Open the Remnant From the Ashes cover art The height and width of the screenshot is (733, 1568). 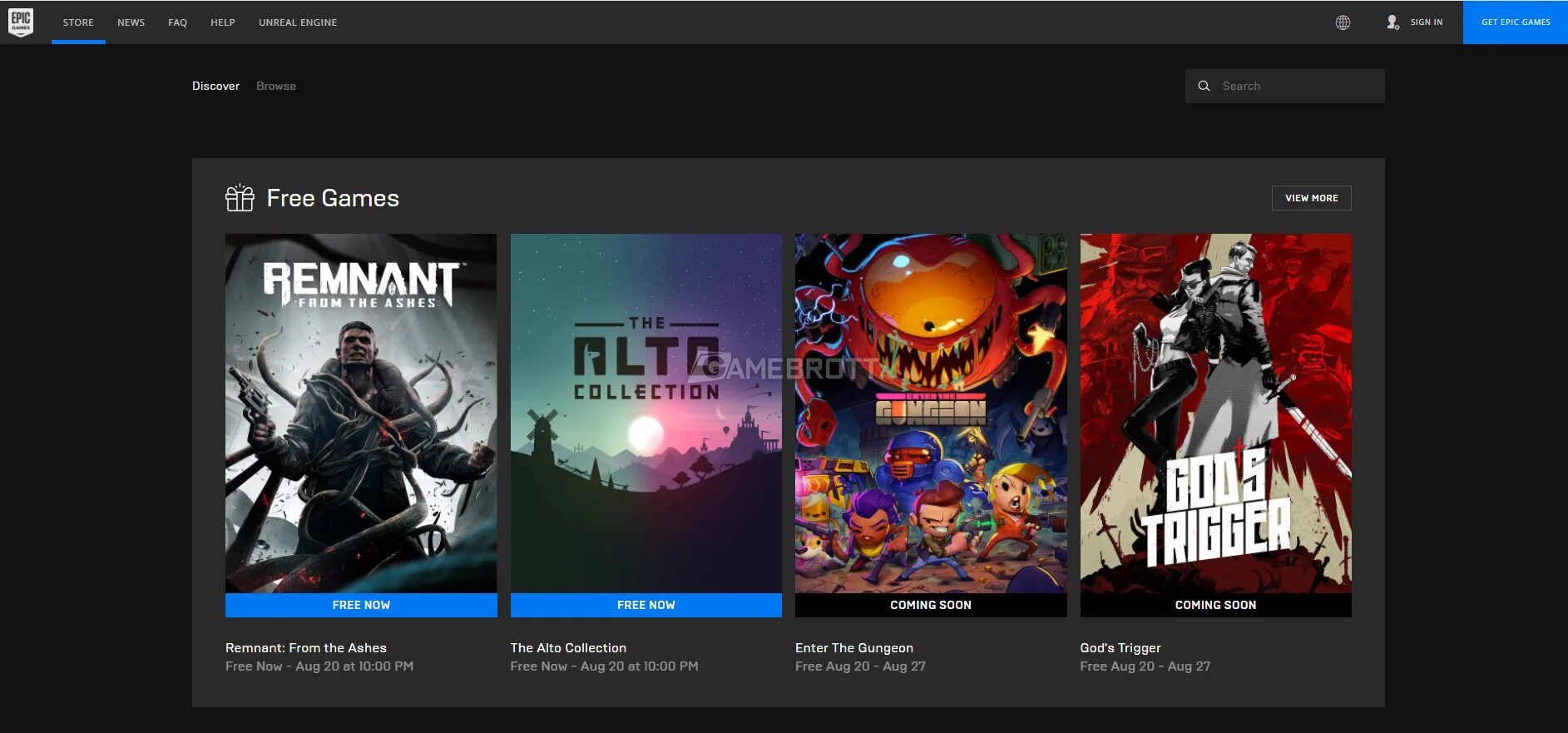361,414
